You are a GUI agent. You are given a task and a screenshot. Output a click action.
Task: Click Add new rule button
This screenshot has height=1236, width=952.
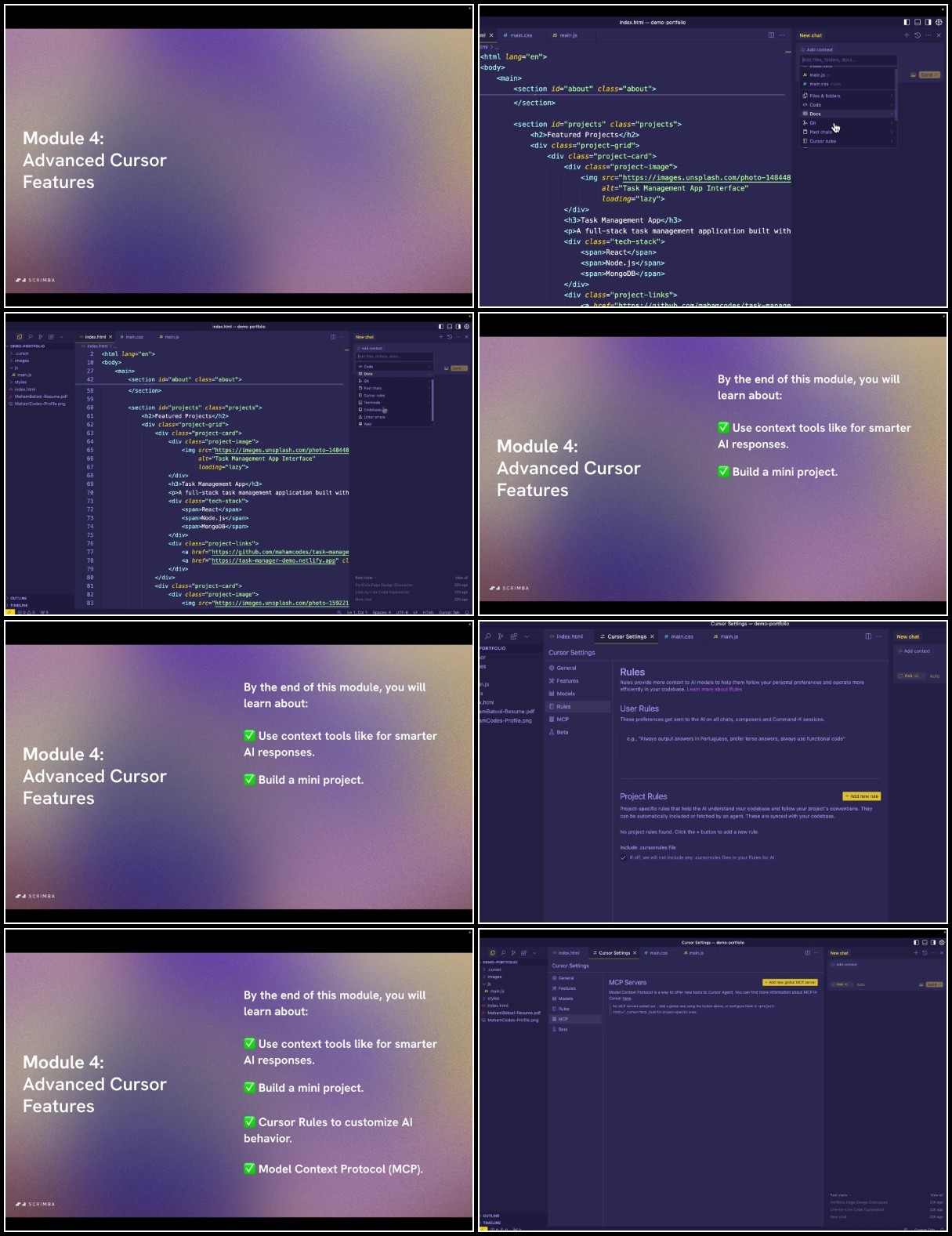pos(862,796)
